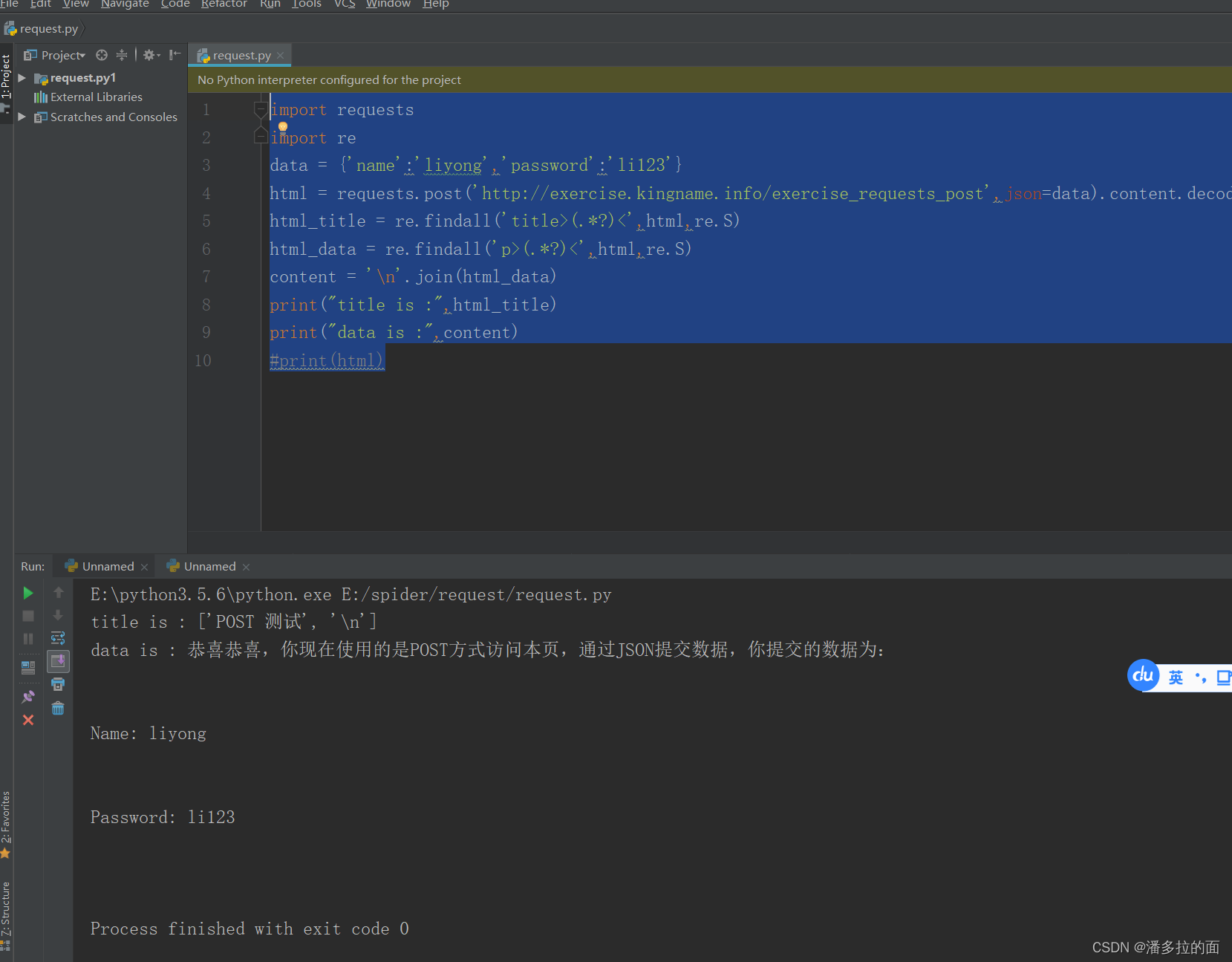Rerun the program with green play icon

coord(27,593)
